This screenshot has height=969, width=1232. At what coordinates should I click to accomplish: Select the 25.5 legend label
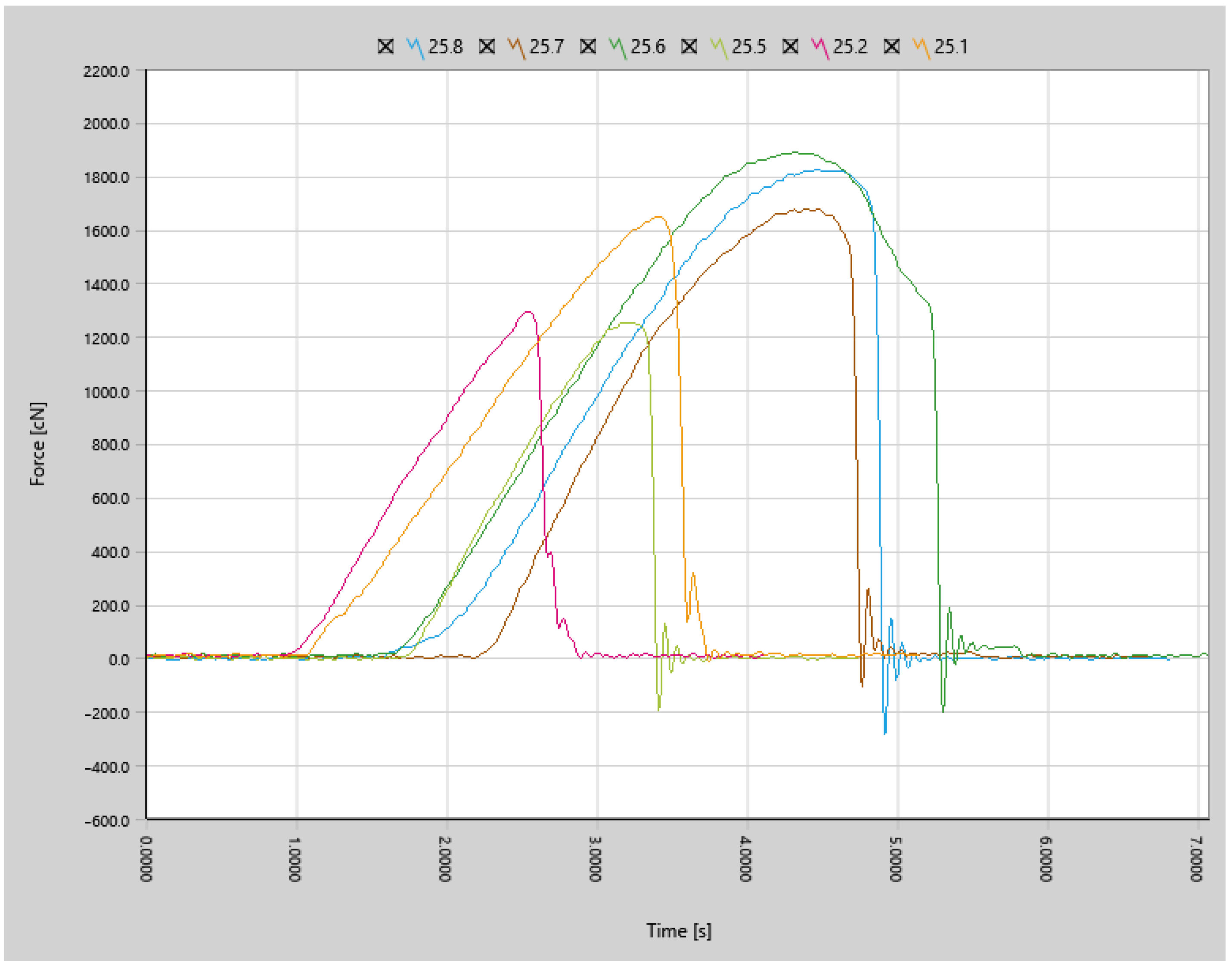pyautogui.click(x=749, y=47)
